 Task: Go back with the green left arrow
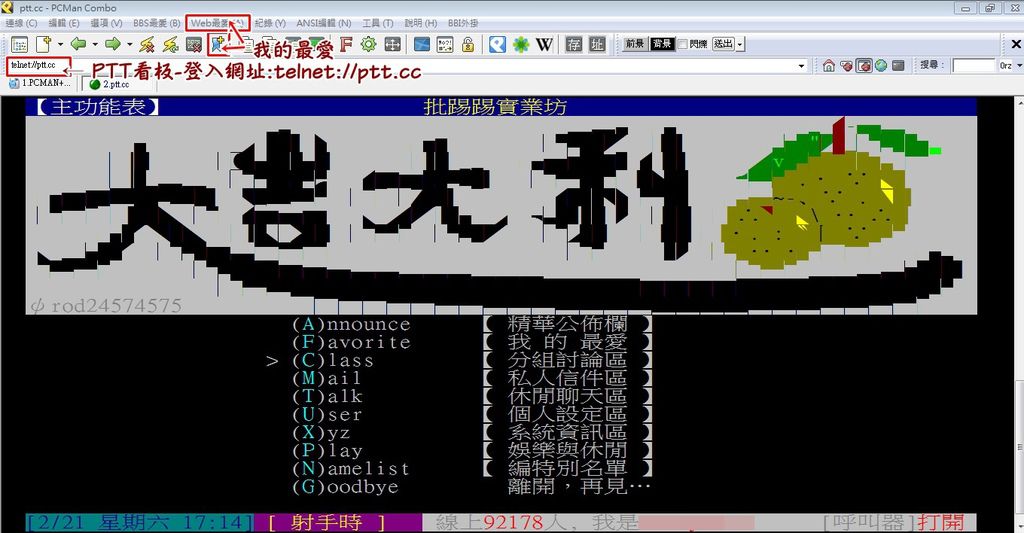click(78, 44)
